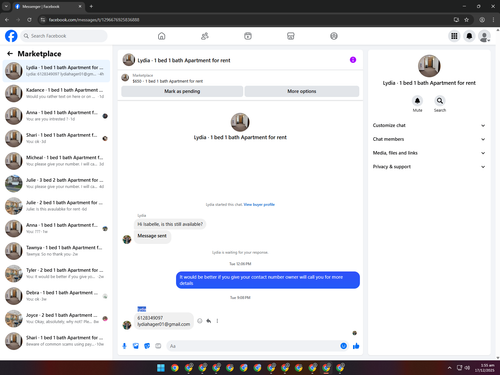Open the Friends icon in top navigation
Viewport: 500px width, 375px height.
tap(205, 36)
